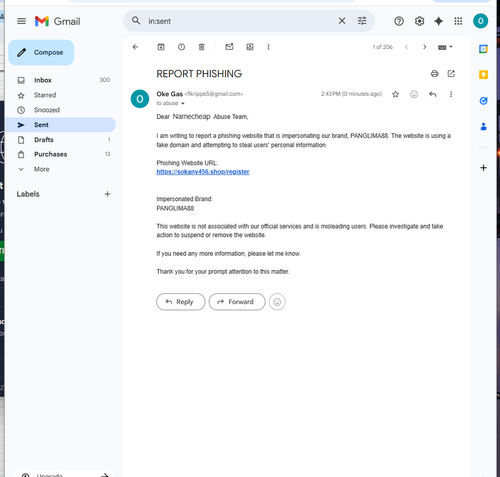Image resolution: width=500 pixels, height=477 pixels.
Task: Mark the email as unread
Action: [x=229, y=47]
